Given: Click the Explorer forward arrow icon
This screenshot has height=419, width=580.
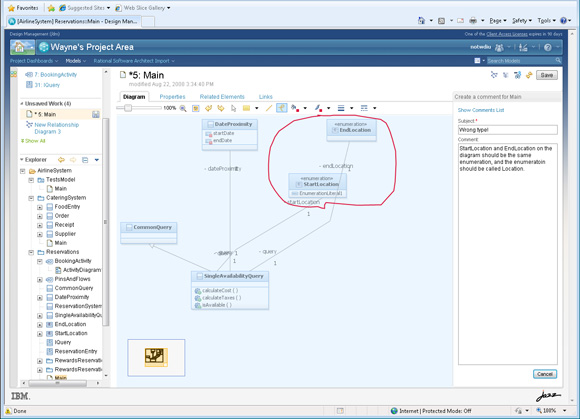Looking at the screenshot, I should (73, 160).
